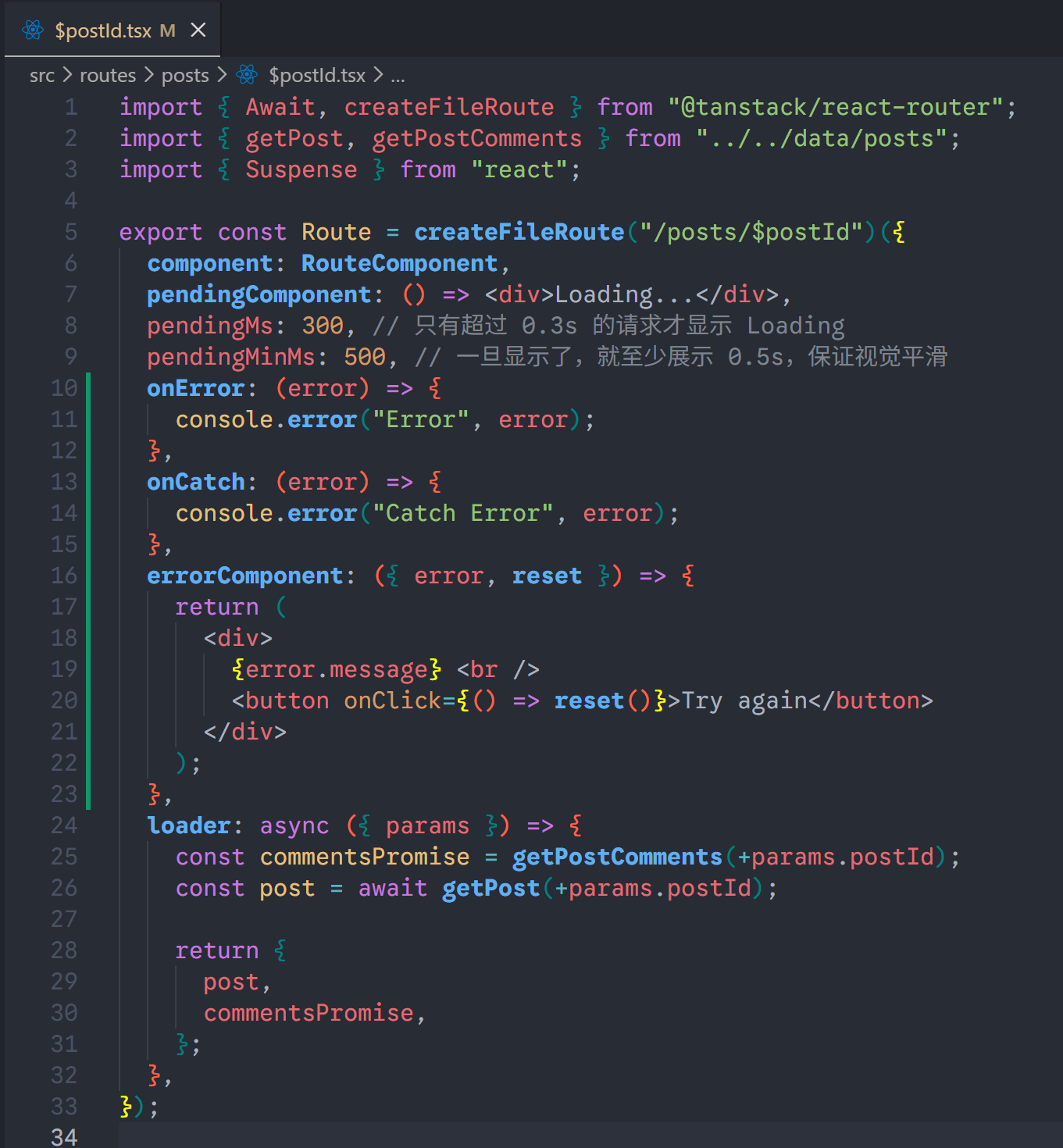
Task: Click line number 10 in the gutter
Action: [64, 388]
